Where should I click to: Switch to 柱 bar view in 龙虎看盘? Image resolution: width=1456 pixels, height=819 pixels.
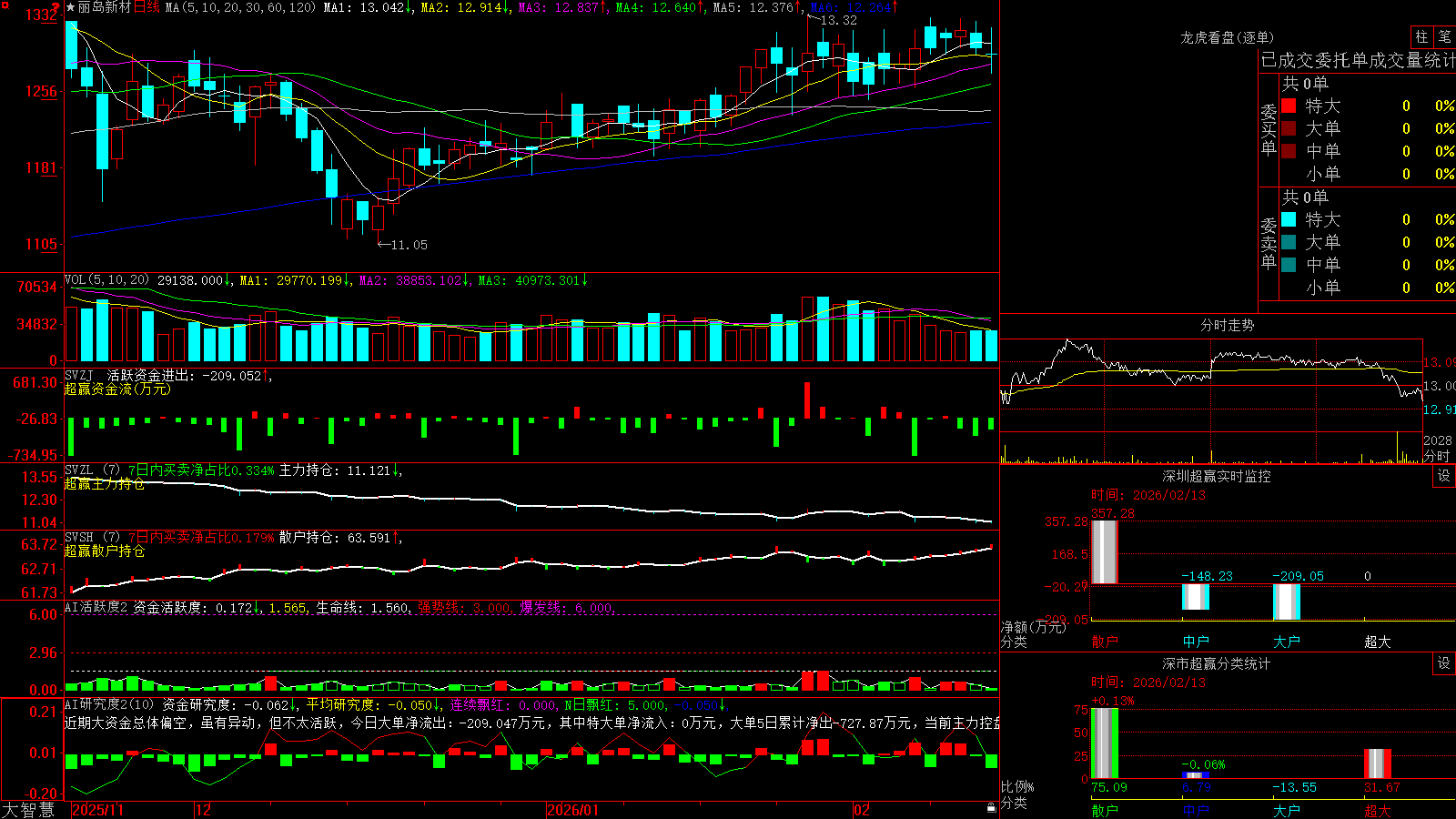[1421, 36]
